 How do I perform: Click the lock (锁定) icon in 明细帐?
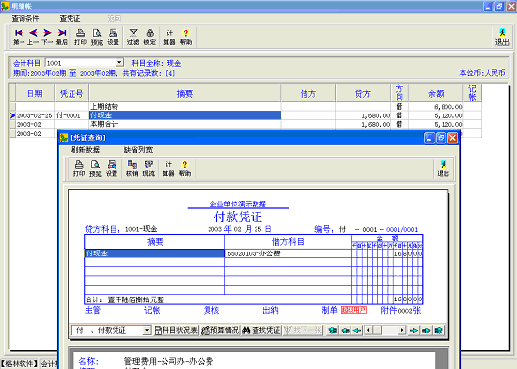(150, 37)
